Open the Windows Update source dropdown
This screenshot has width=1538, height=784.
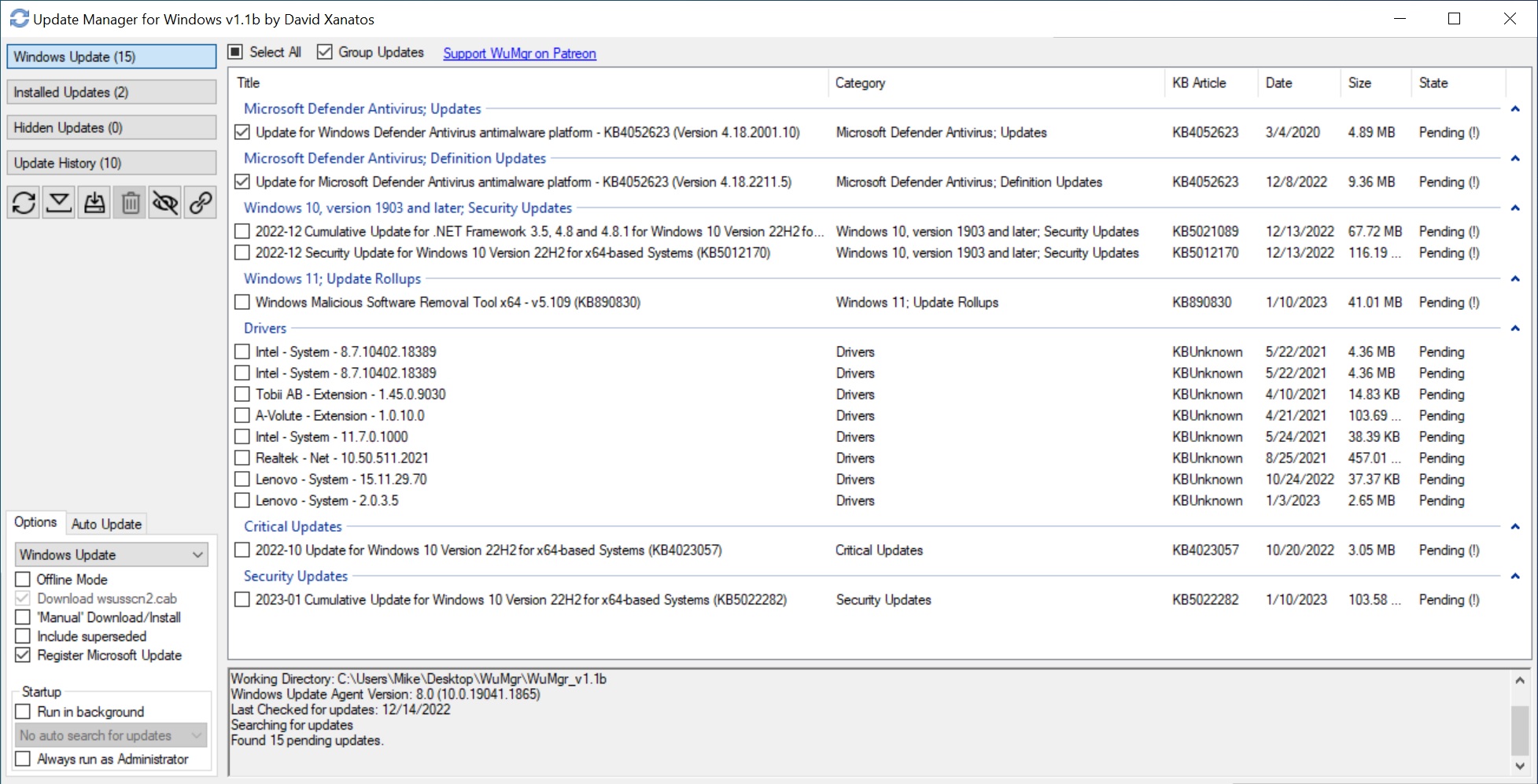pyautogui.click(x=111, y=554)
